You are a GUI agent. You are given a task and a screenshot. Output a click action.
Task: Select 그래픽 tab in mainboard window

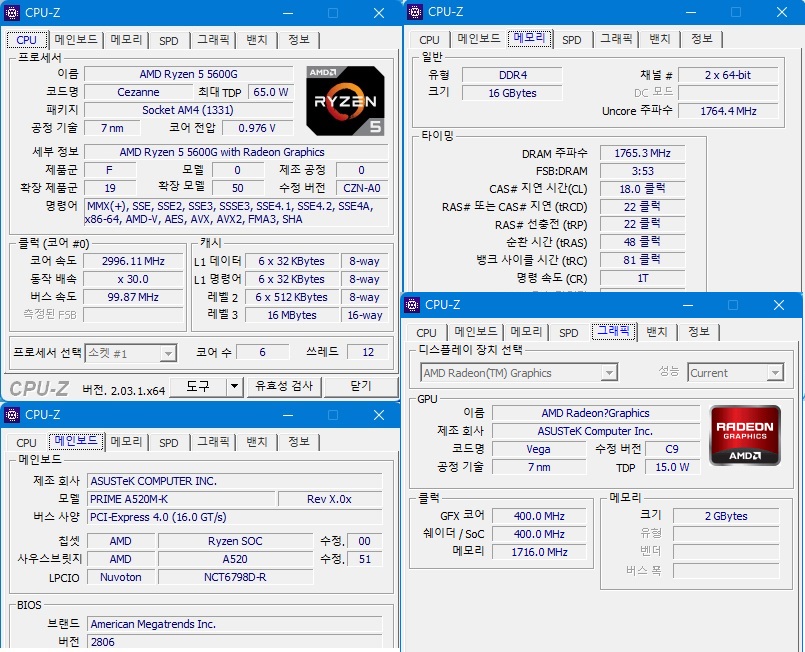point(214,442)
